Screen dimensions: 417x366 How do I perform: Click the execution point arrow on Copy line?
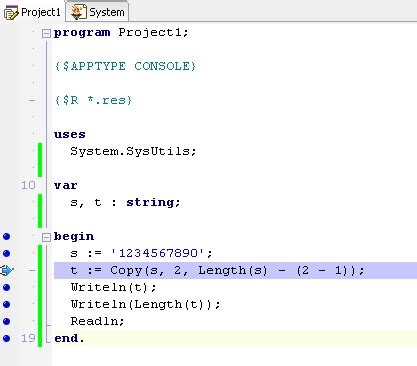pyautogui.click(x=6, y=270)
